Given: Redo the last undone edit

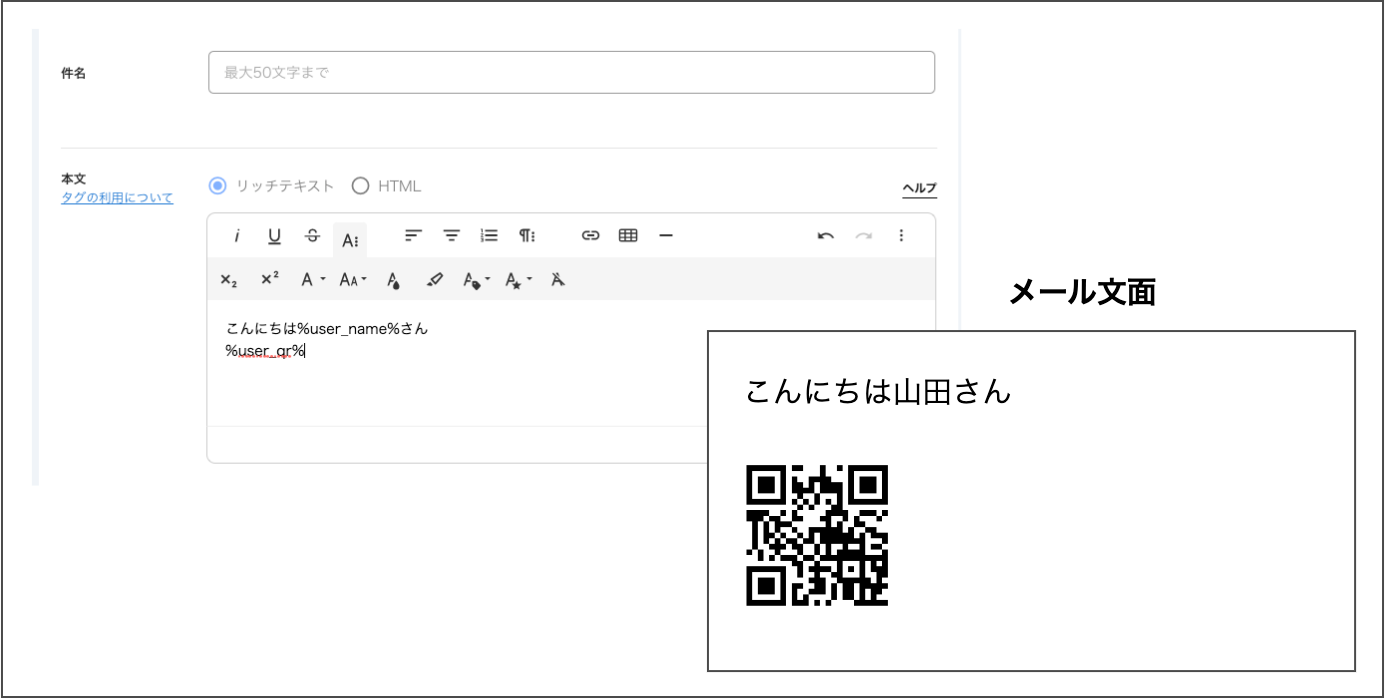Looking at the screenshot, I should point(864,236).
